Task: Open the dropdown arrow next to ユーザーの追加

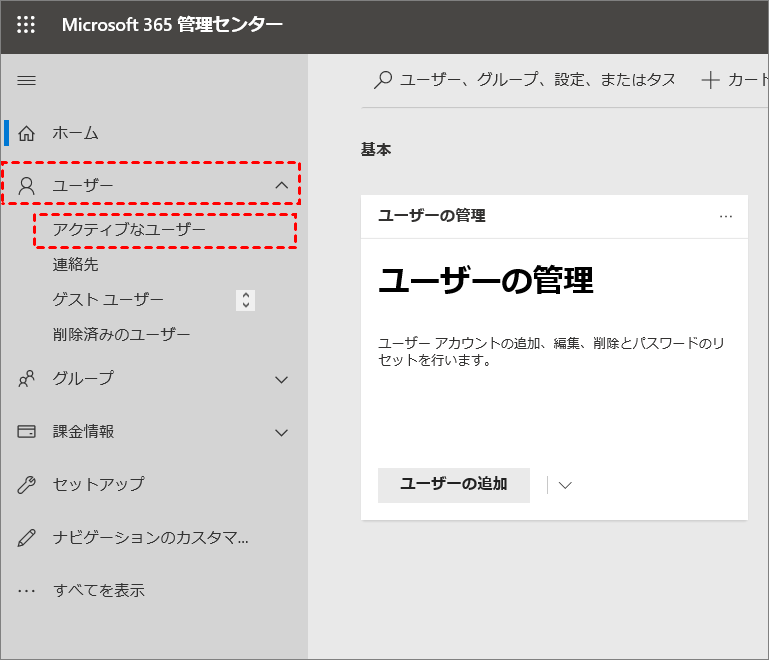Action: 565,485
